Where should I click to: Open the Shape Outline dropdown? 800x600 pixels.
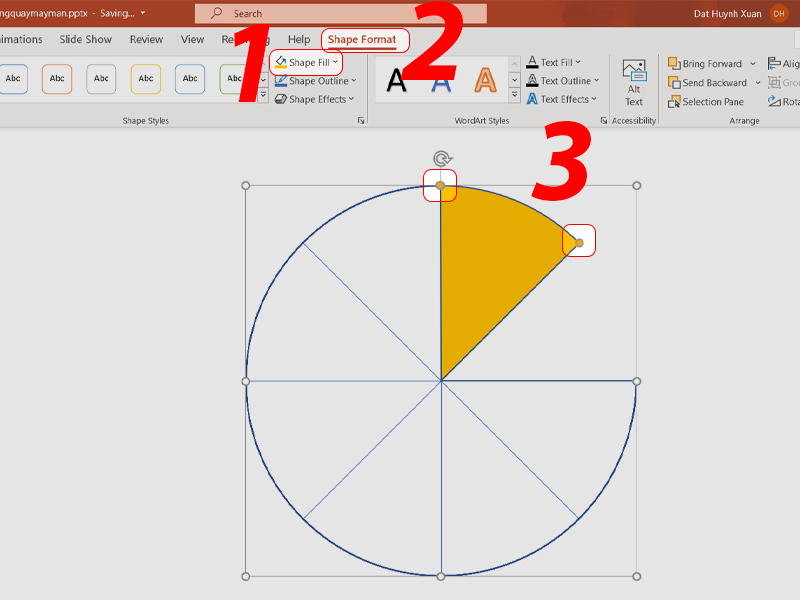click(317, 81)
